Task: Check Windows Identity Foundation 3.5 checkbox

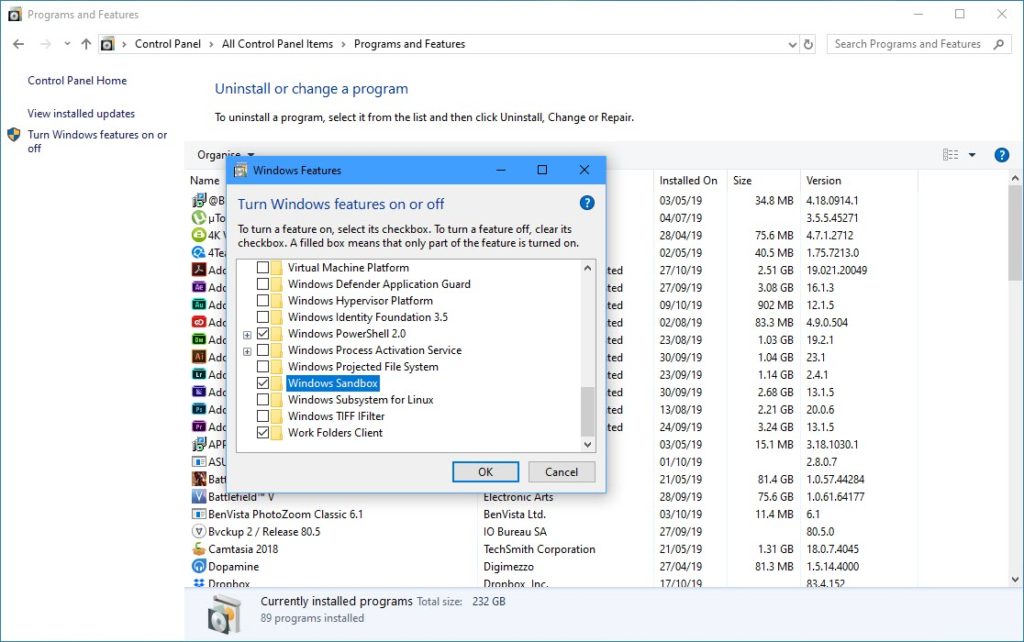Action: [263, 317]
